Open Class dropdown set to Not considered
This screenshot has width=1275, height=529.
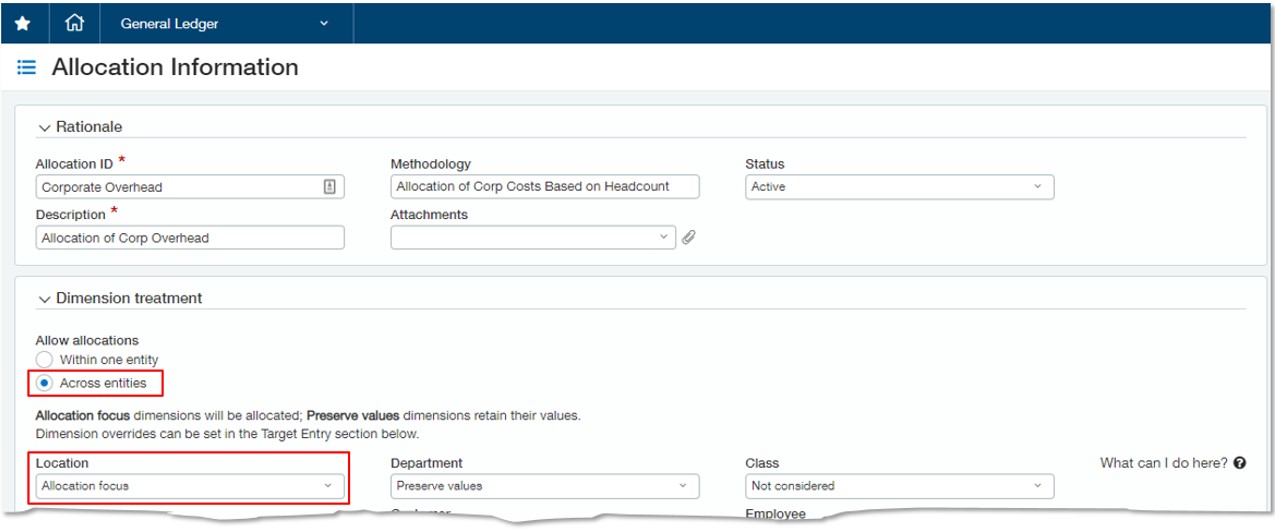pos(900,486)
